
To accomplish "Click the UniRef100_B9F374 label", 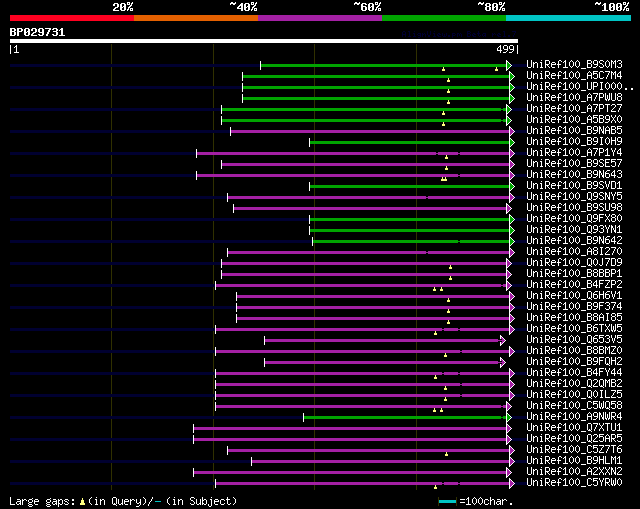I will pos(574,307).
